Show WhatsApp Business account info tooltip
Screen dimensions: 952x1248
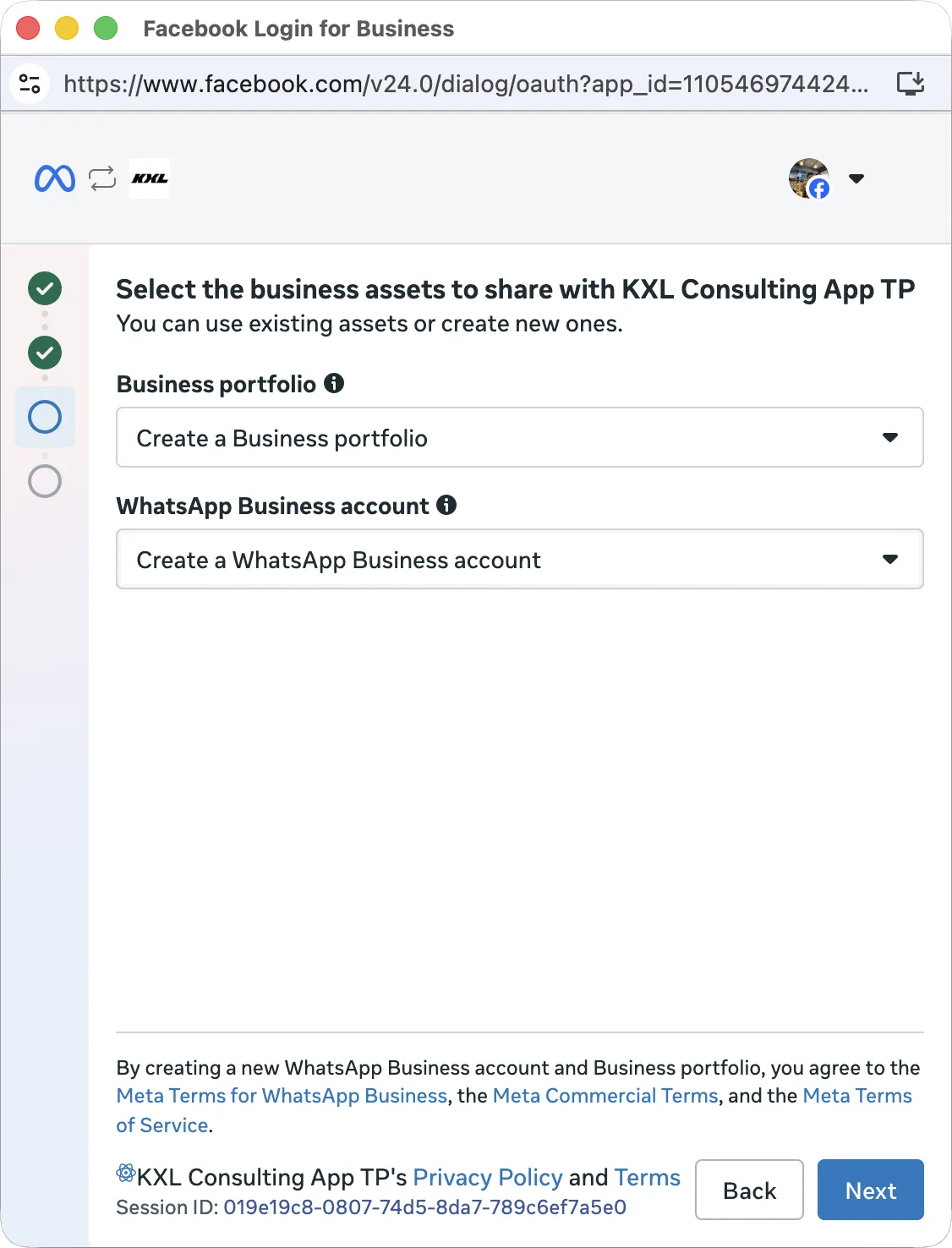pyautogui.click(x=446, y=505)
